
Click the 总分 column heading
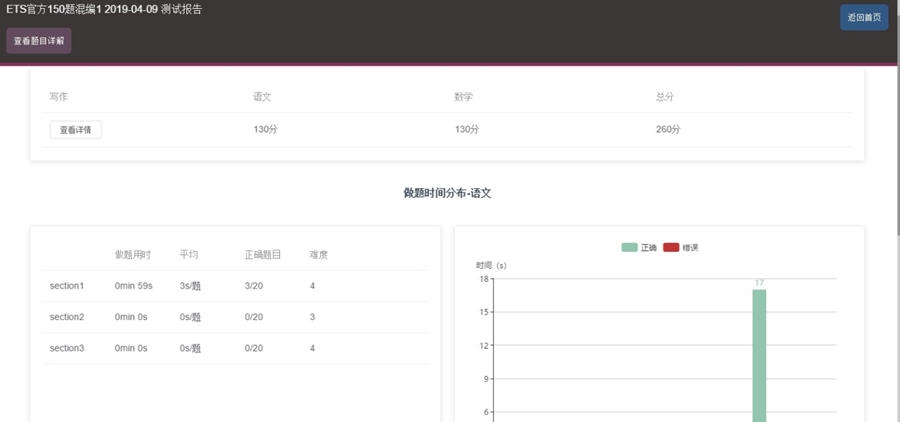(x=665, y=97)
